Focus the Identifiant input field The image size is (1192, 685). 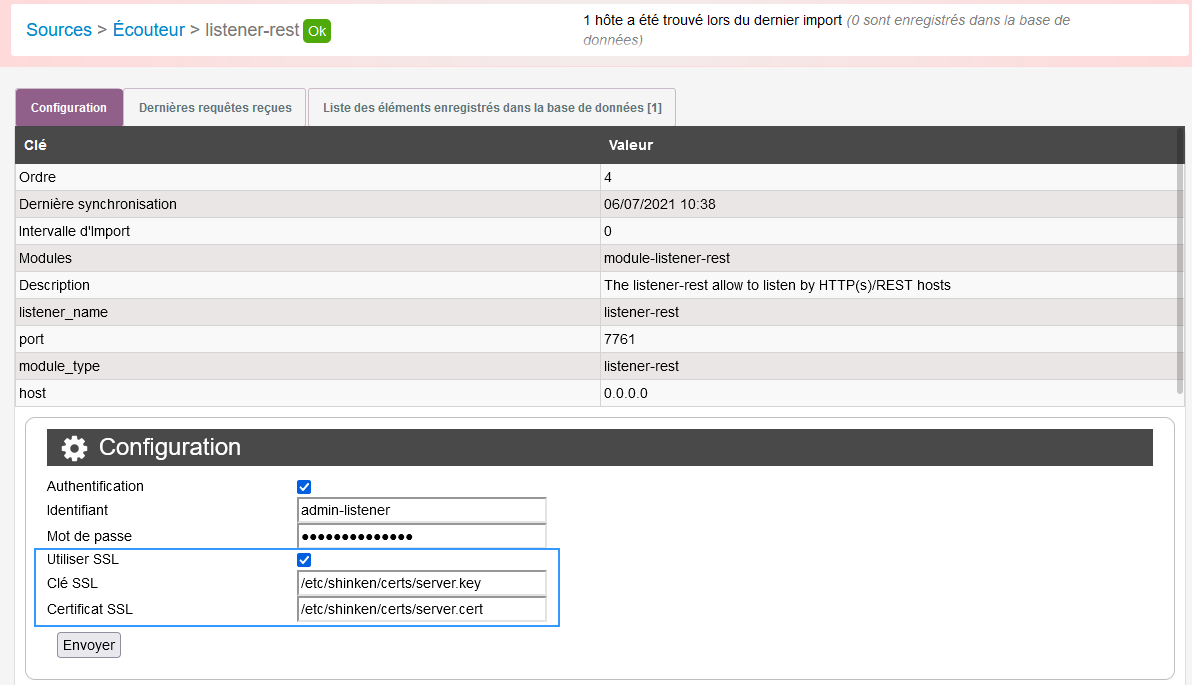[x=422, y=510]
